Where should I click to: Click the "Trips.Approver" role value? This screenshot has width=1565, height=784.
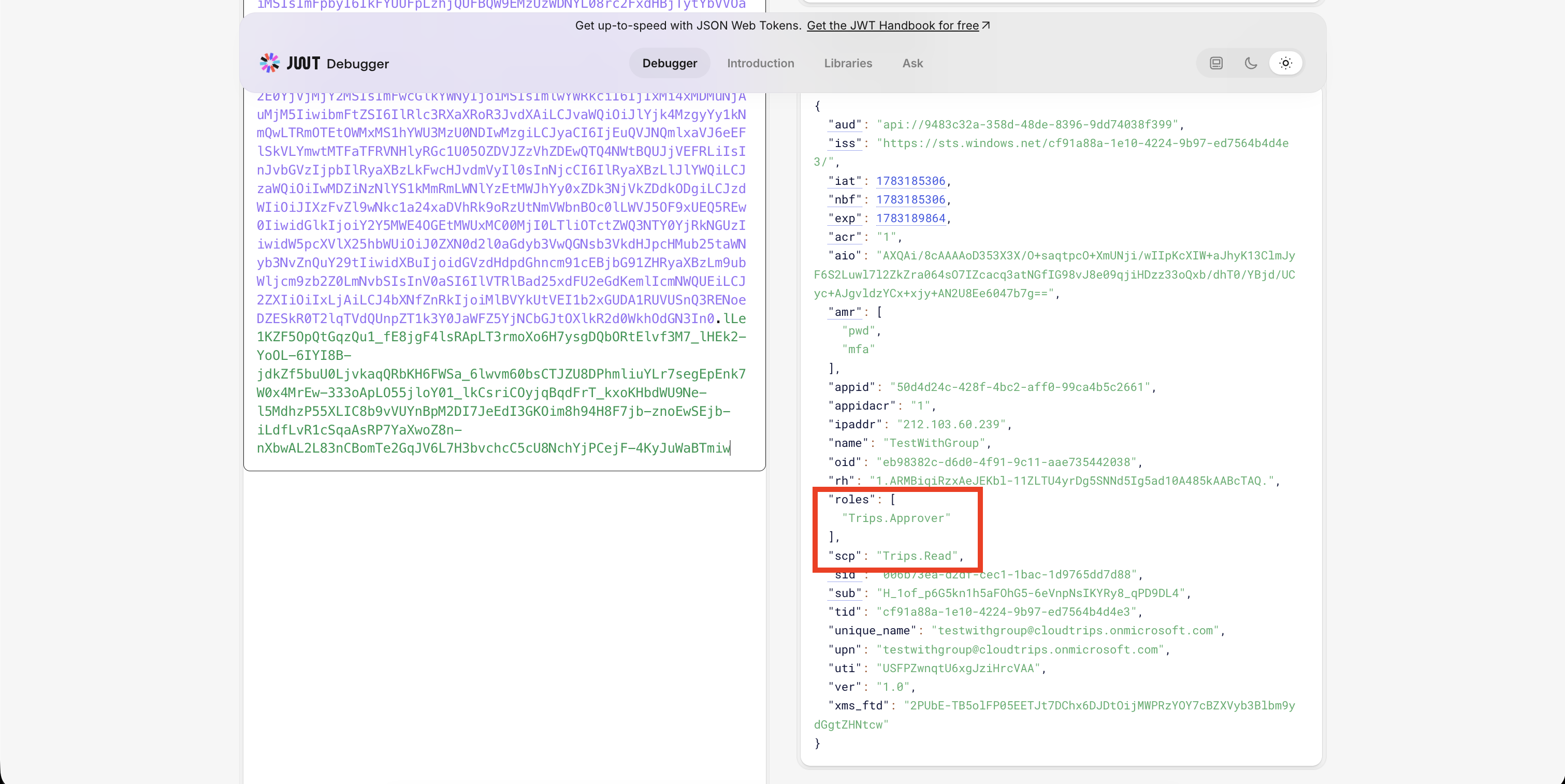coord(896,518)
